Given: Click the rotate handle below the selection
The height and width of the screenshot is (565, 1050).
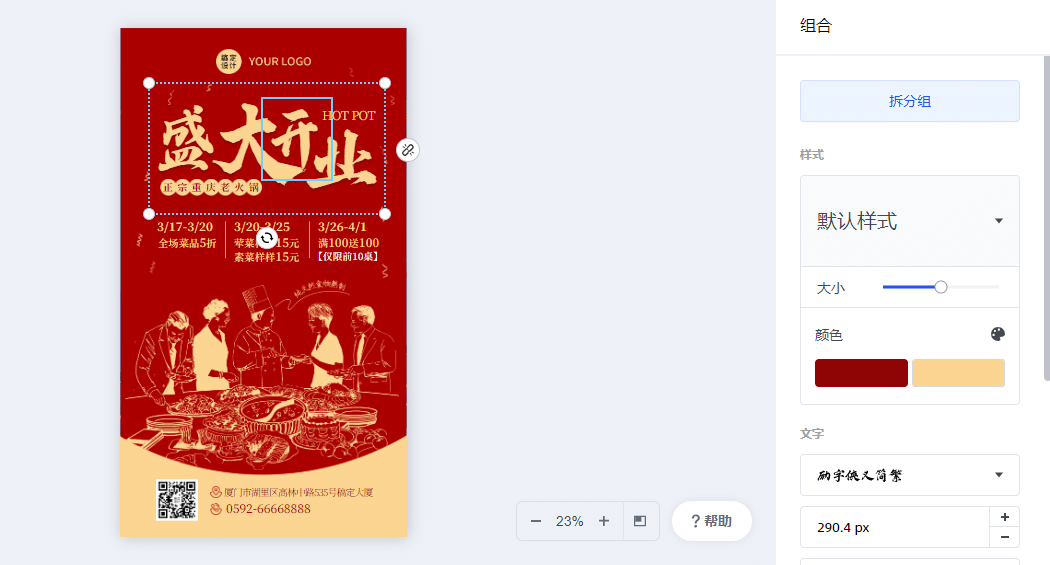Looking at the screenshot, I should pyautogui.click(x=267, y=238).
